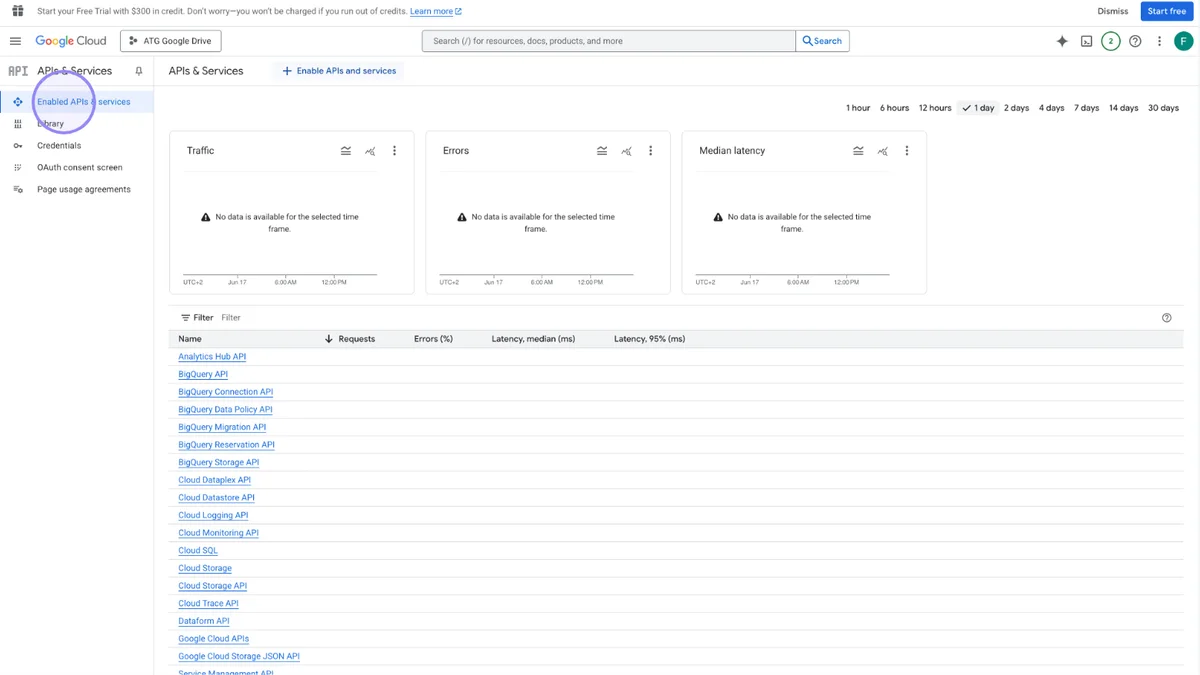Viewport: 1200px width, 675px height.
Task: Sort by Requests column arrow
Action: (x=328, y=339)
